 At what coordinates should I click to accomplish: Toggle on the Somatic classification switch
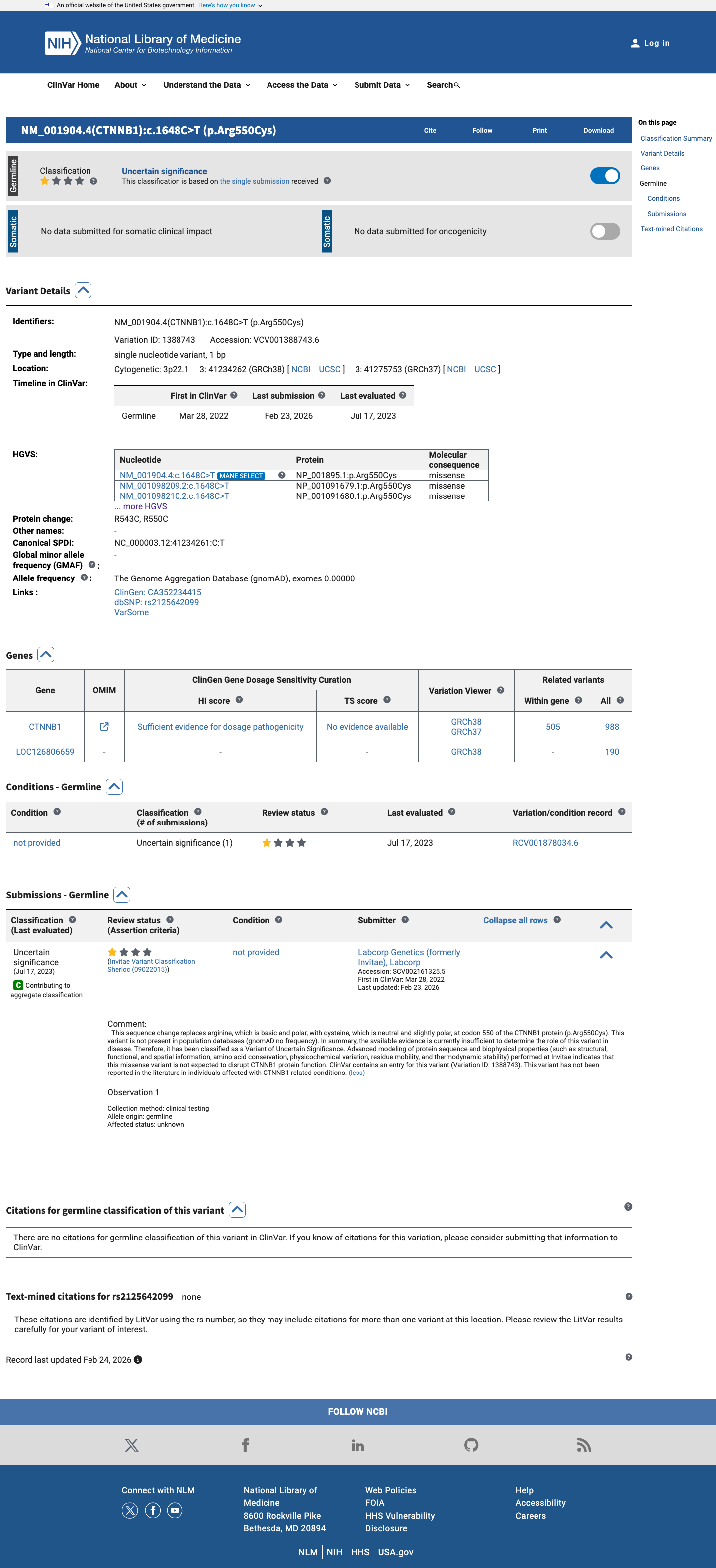pos(605,231)
